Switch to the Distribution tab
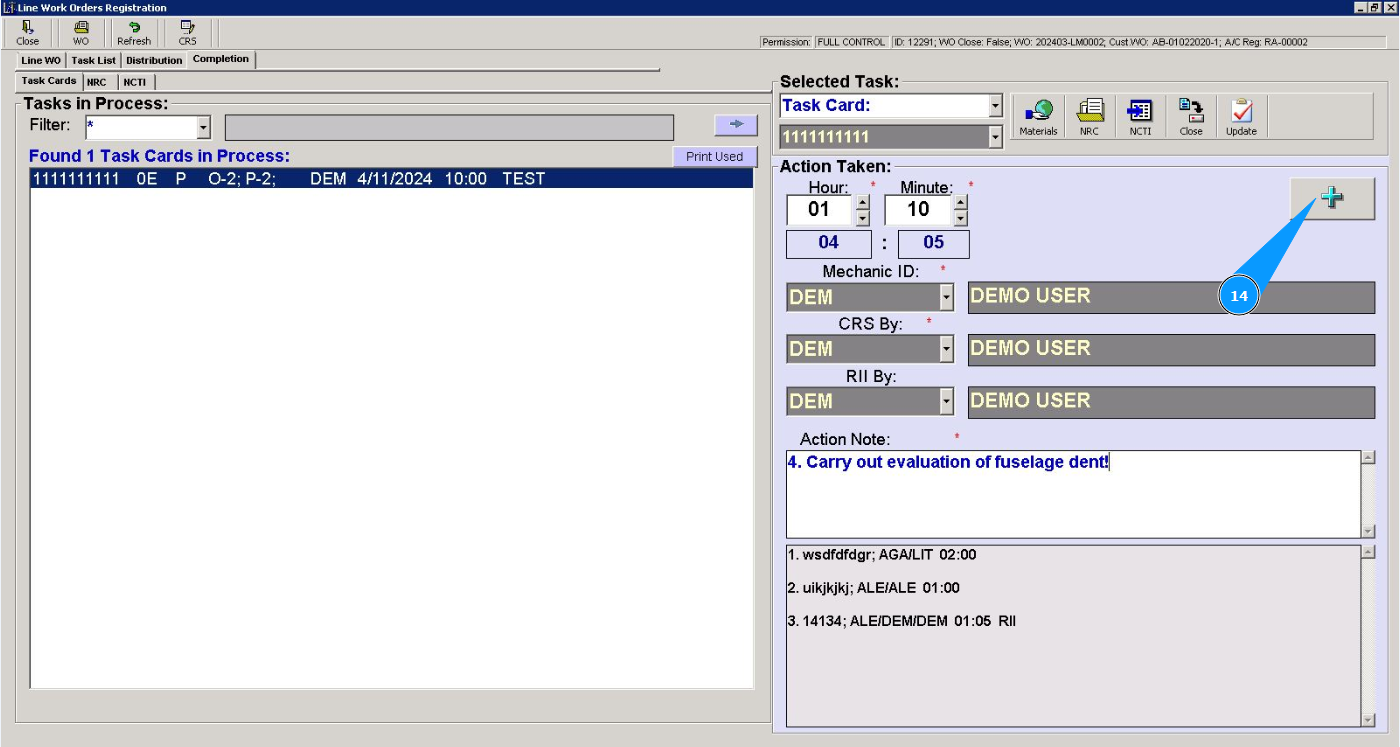The width and height of the screenshot is (1400, 747). coord(154,61)
